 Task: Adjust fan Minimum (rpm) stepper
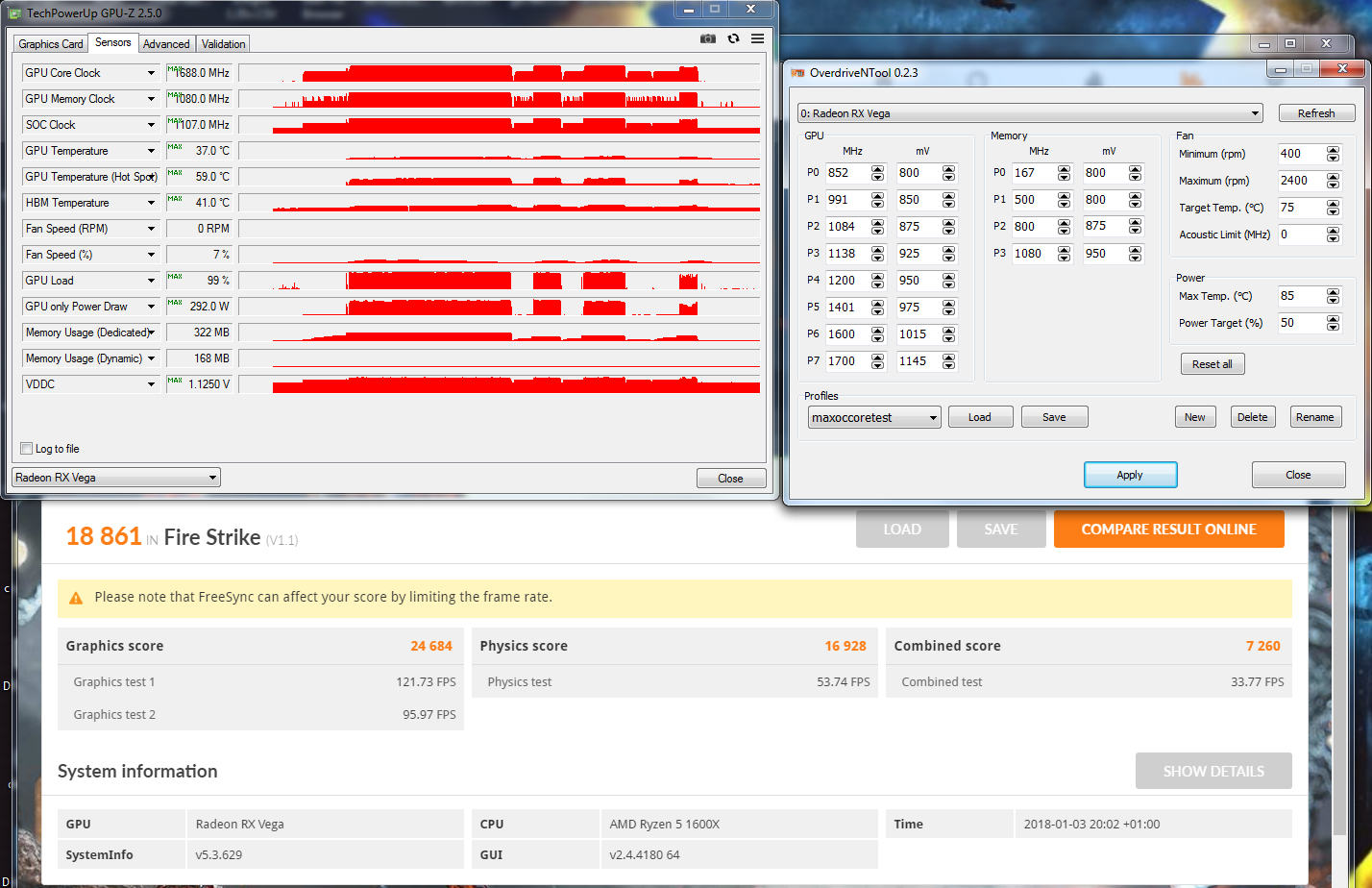tap(1333, 154)
